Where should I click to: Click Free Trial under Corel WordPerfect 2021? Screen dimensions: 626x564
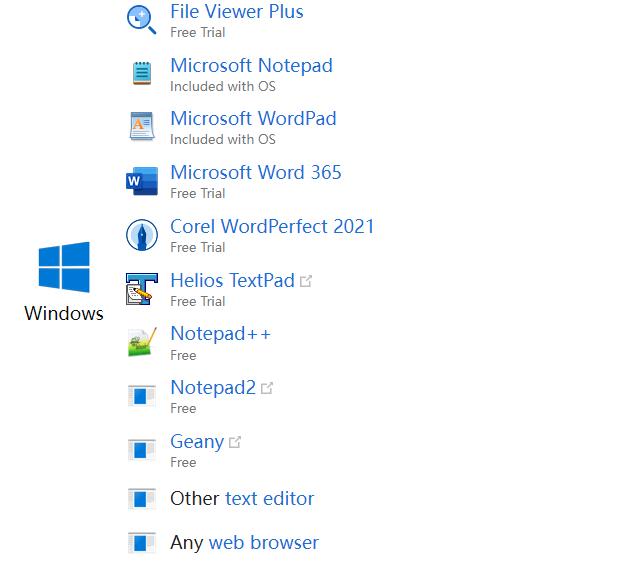198,247
